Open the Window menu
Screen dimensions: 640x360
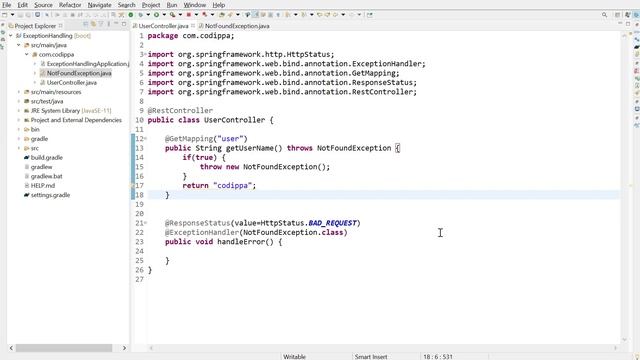coord(194,5)
